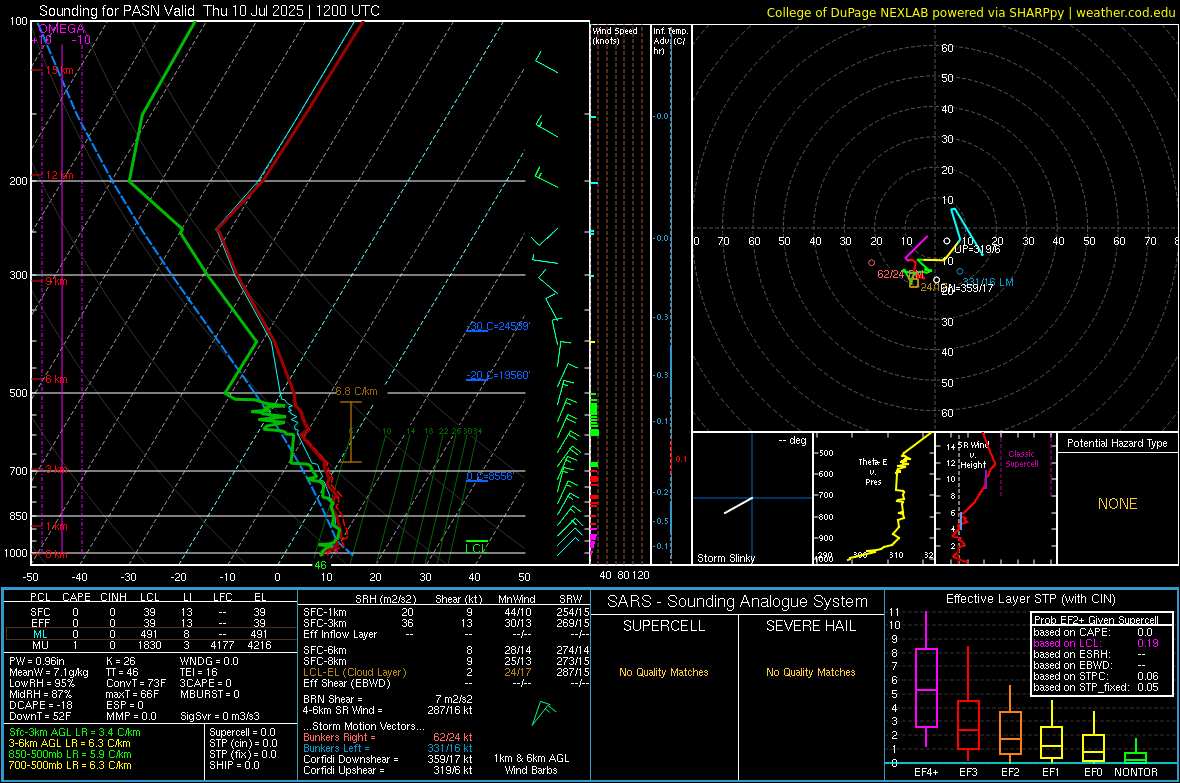Click the 'SigSvr = 0 m3/s3' value
The height and width of the screenshot is (783, 1180).
pos(220,716)
